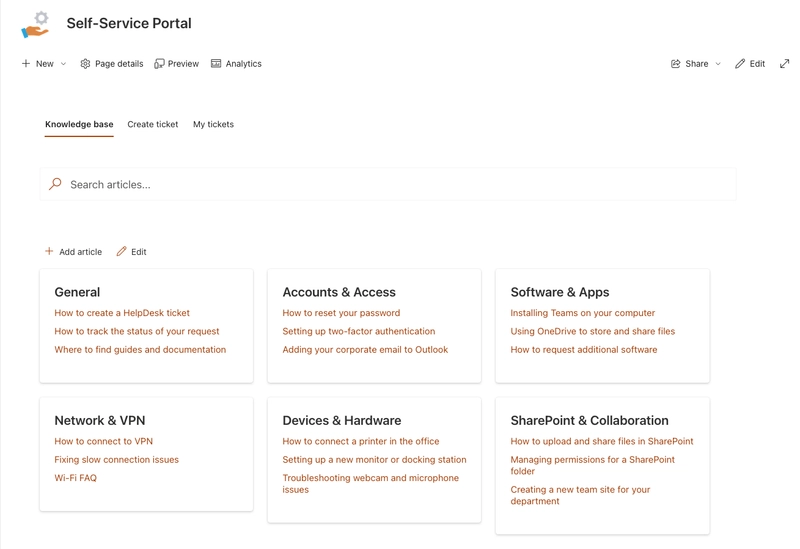Image resolution: width=800 pixels, height=549 pixels.
Task: Expand page to full screen mode
Action: click(x=784, y=64)
